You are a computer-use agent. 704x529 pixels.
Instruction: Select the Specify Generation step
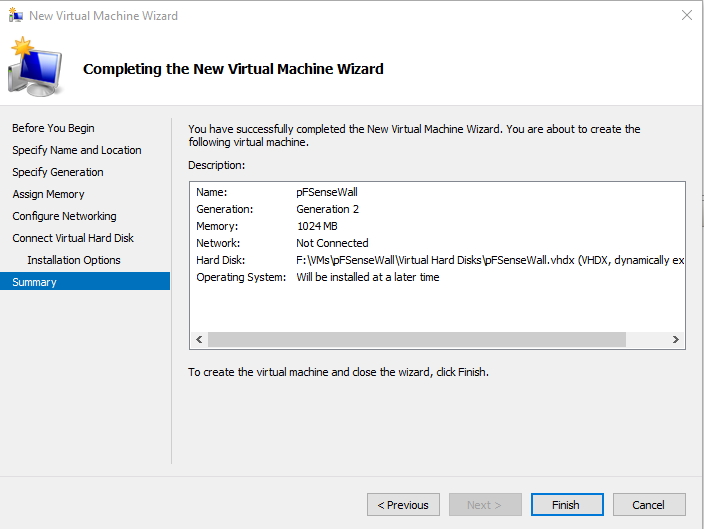pyautogui.click(x=57, y=172)
